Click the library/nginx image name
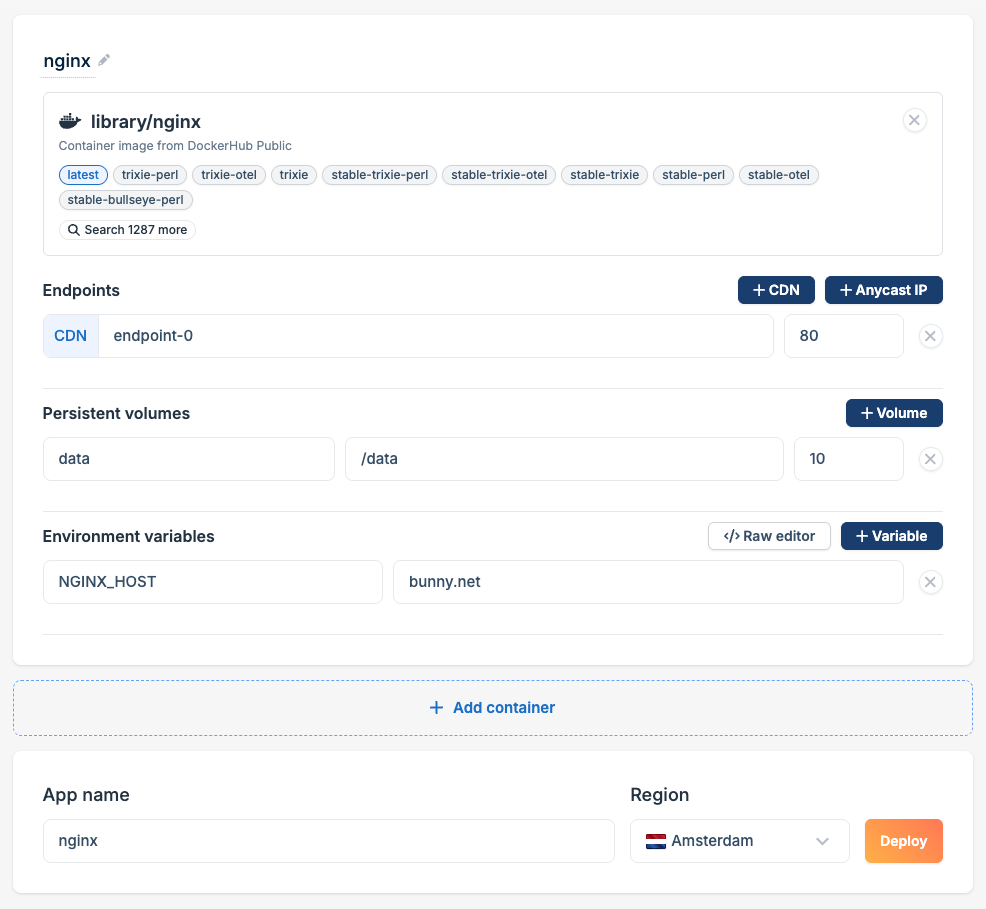Screen dimensions: 986x909 [x=145, y=121]
